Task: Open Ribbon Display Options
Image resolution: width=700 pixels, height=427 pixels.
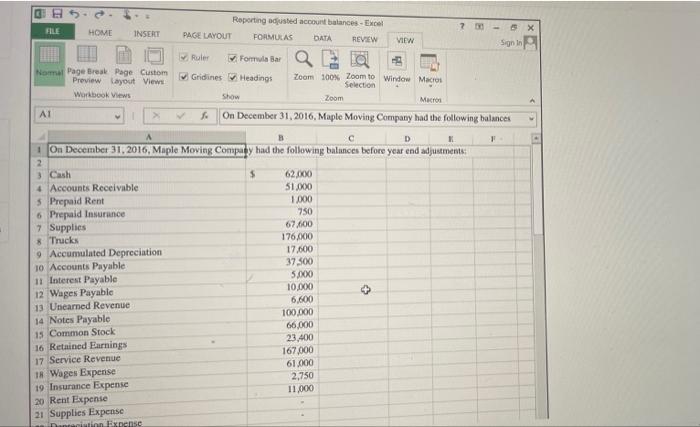Action: 479,26
